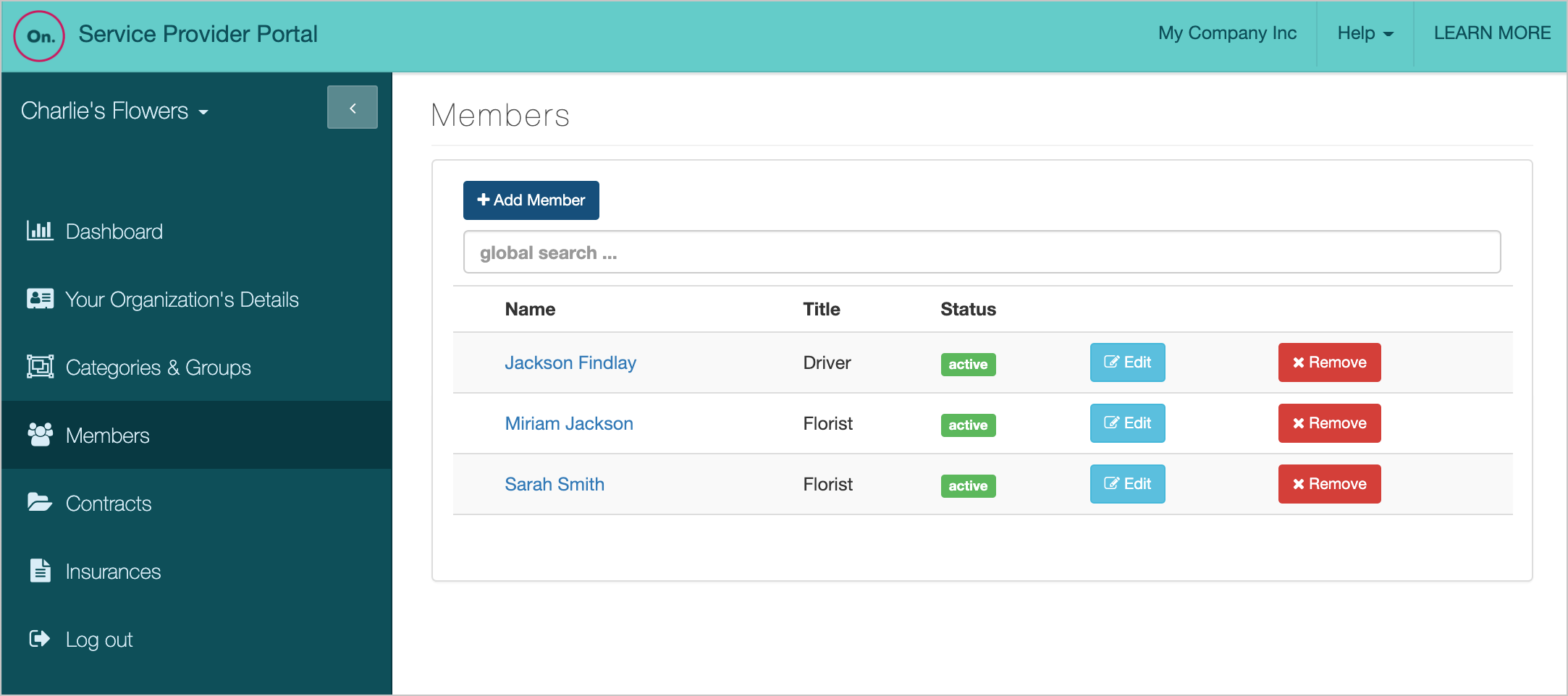Open Jackson Findlay's member profile link
The image size is (1568, 696).
coord(570,362)
